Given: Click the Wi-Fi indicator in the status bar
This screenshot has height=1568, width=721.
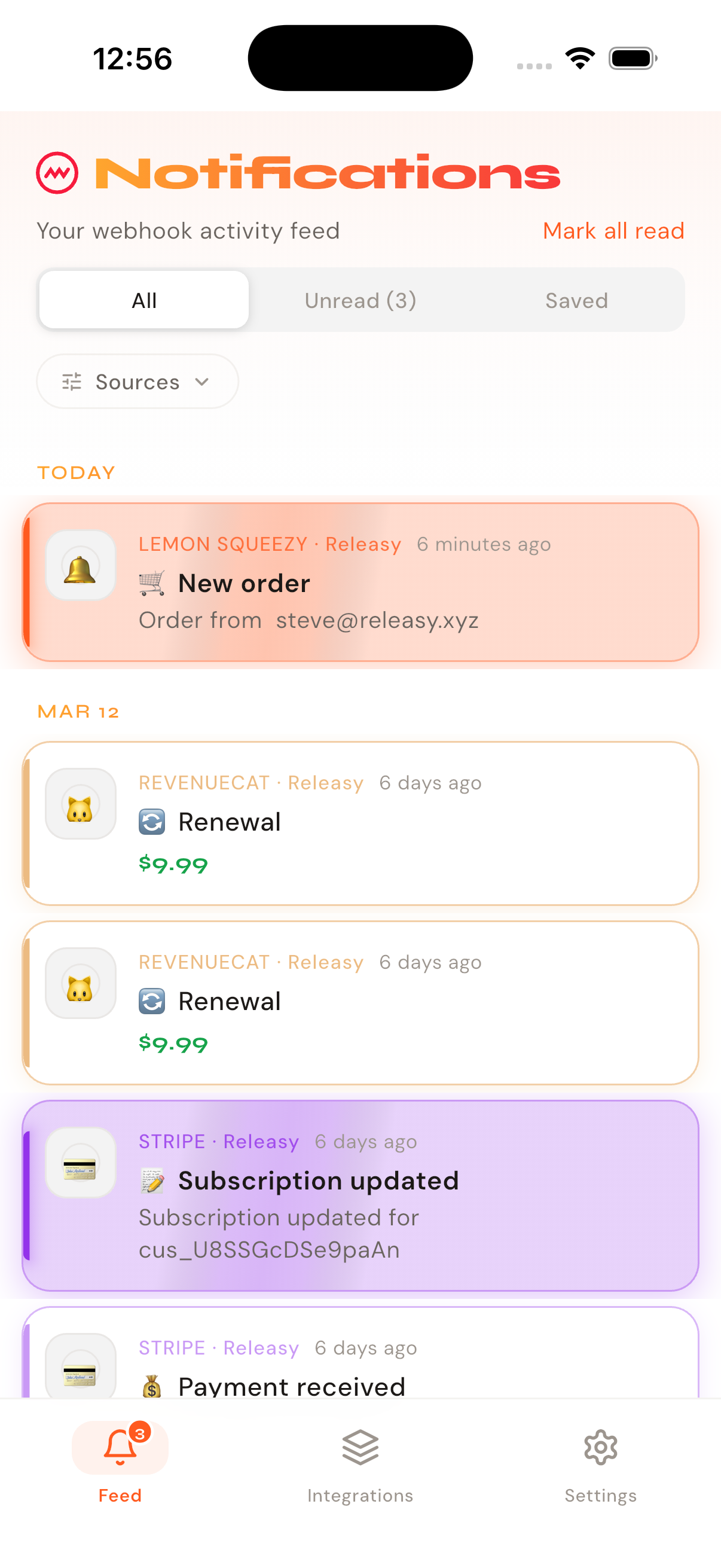Looking at the screenshot, I should pos(580,57).
